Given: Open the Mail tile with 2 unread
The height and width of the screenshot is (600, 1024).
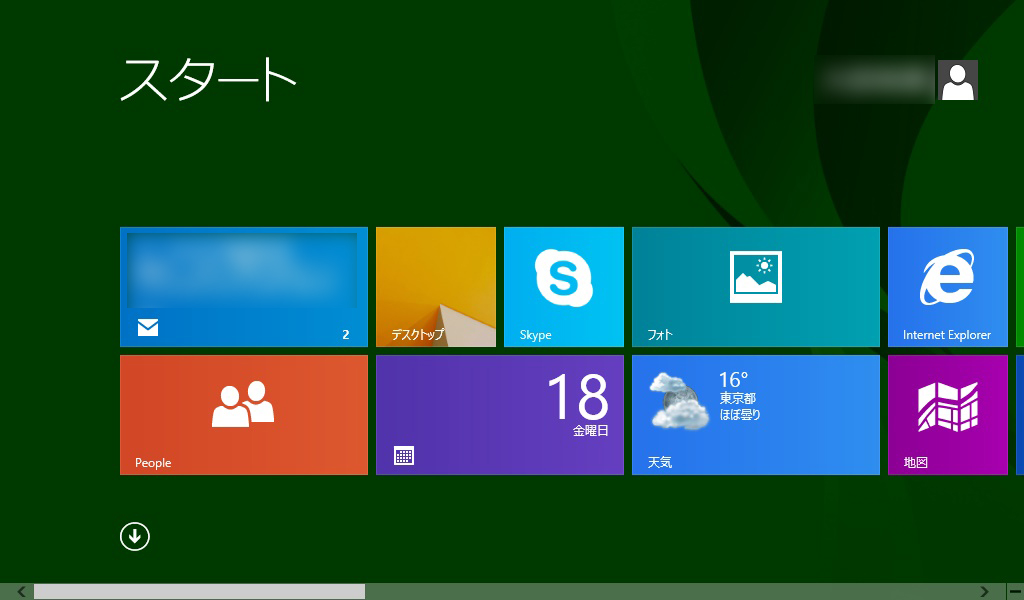Looking at the screenshot, I should coord(244,287).
